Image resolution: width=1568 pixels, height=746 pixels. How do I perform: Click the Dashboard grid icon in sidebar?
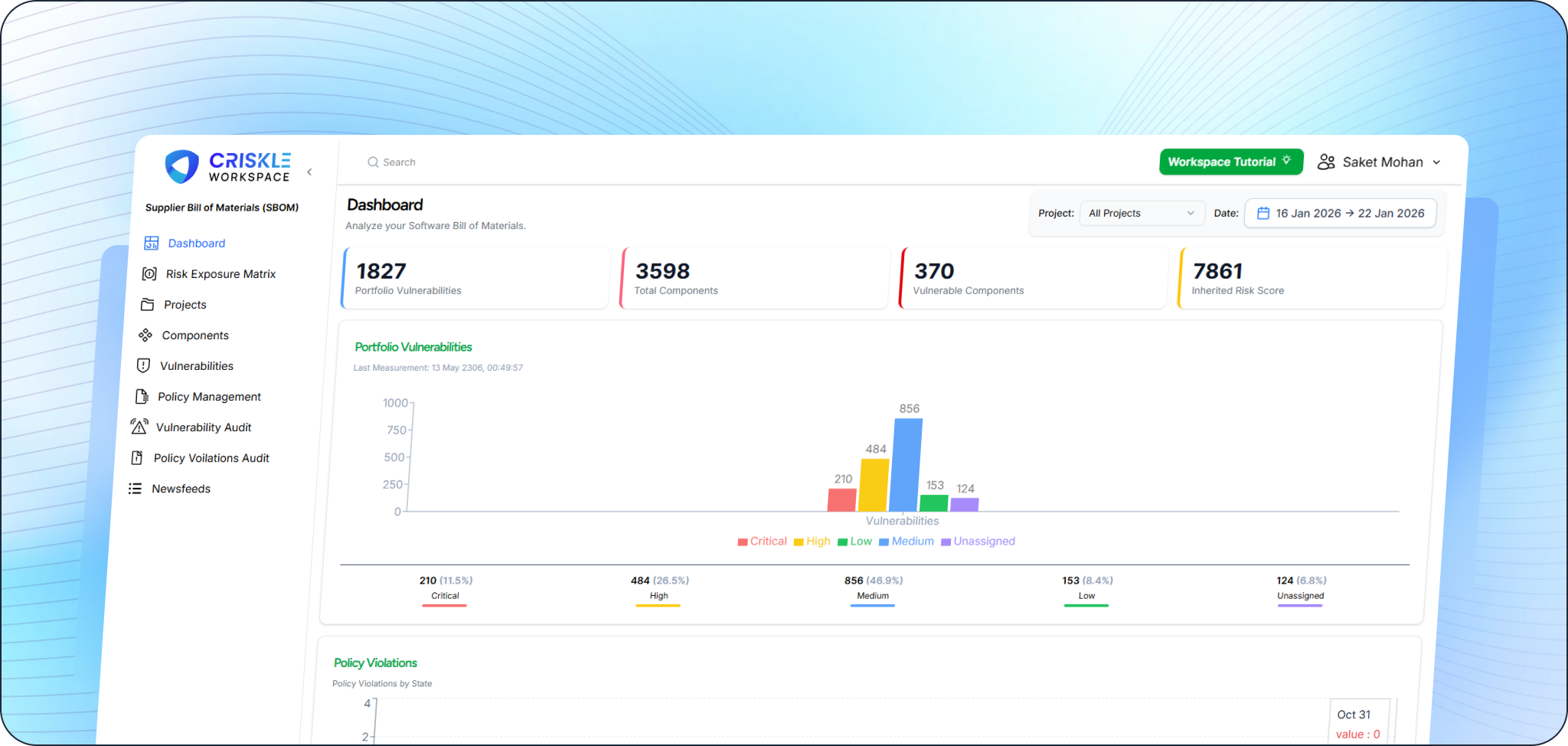pyautogui.click(x=152, y=243)
